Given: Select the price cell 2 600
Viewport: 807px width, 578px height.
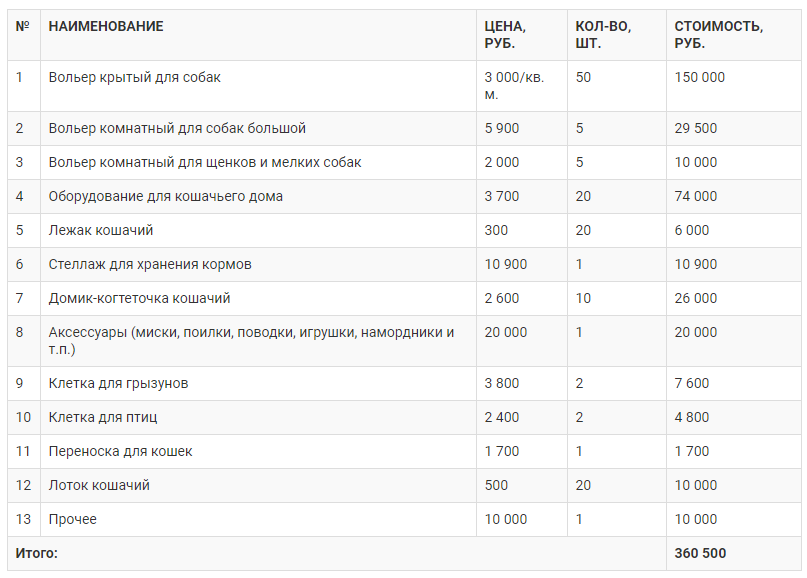Looking at the screenshot, I should point(522,298).
